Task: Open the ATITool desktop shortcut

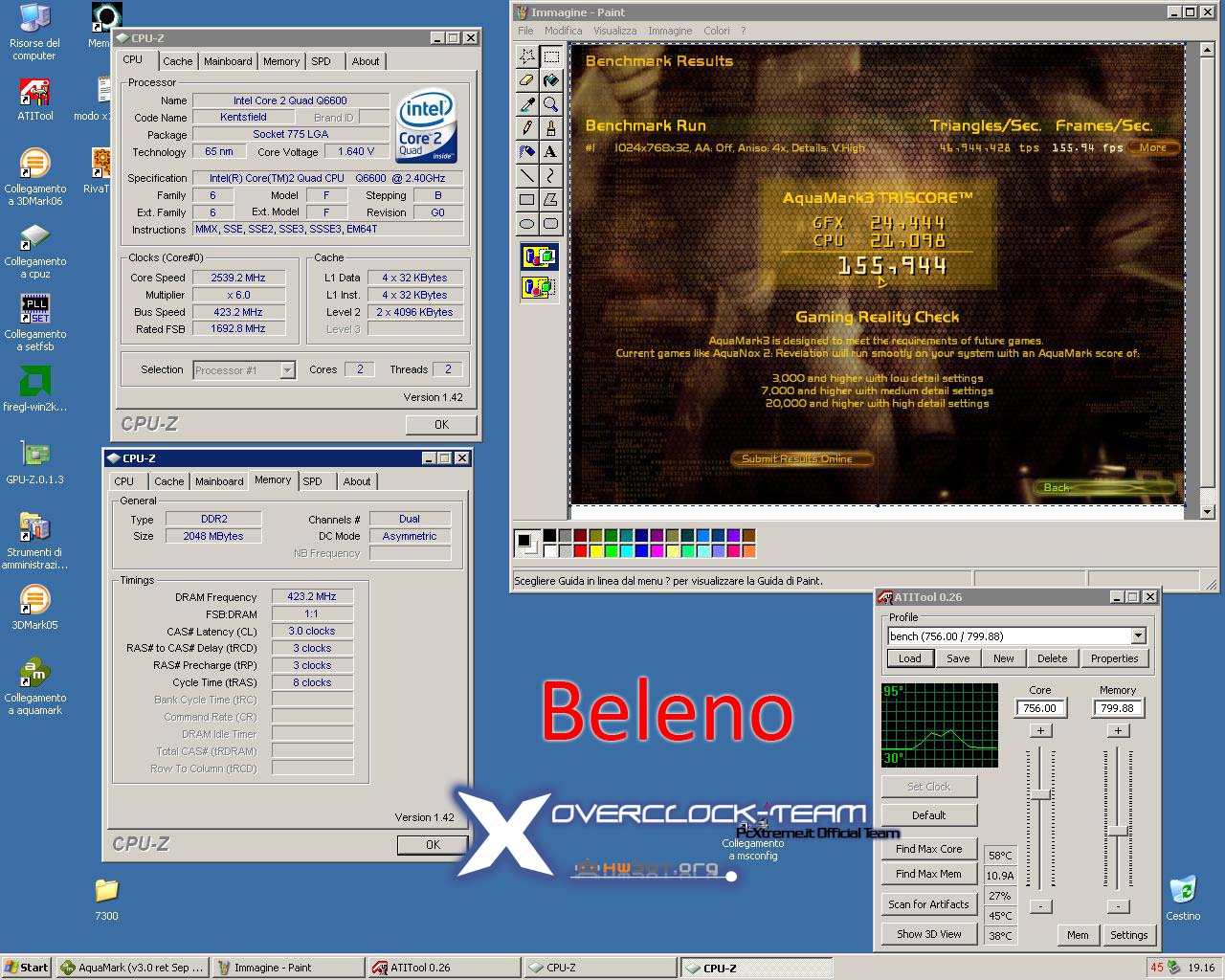Action: click(x=35, y=100)
